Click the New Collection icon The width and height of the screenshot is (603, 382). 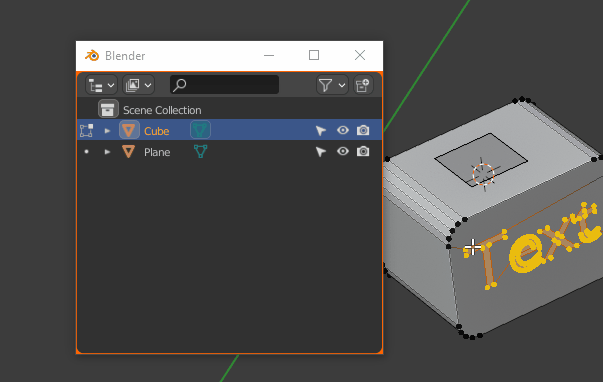tap(363, 85)
